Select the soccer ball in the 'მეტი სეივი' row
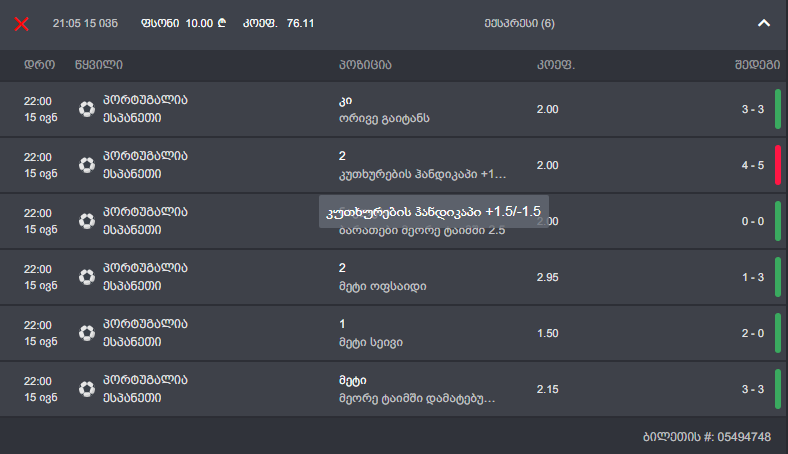 tap(87, 333)
